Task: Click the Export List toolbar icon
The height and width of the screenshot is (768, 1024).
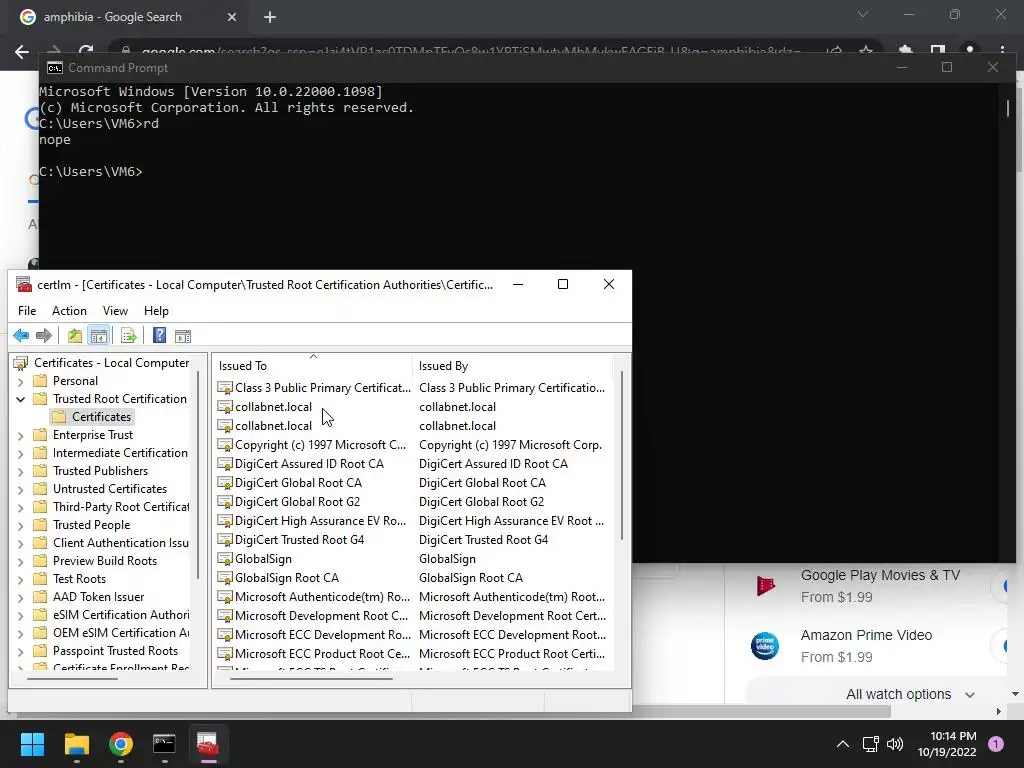Action: point(129,336)
